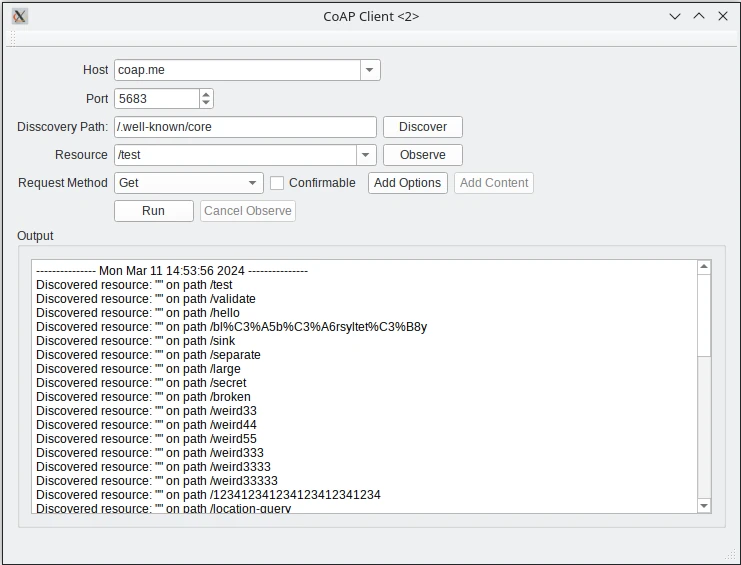Viewport: 741px width, 565px height.
Task: Click in the Discovery Path text field
Action: (x=245, y=127)
